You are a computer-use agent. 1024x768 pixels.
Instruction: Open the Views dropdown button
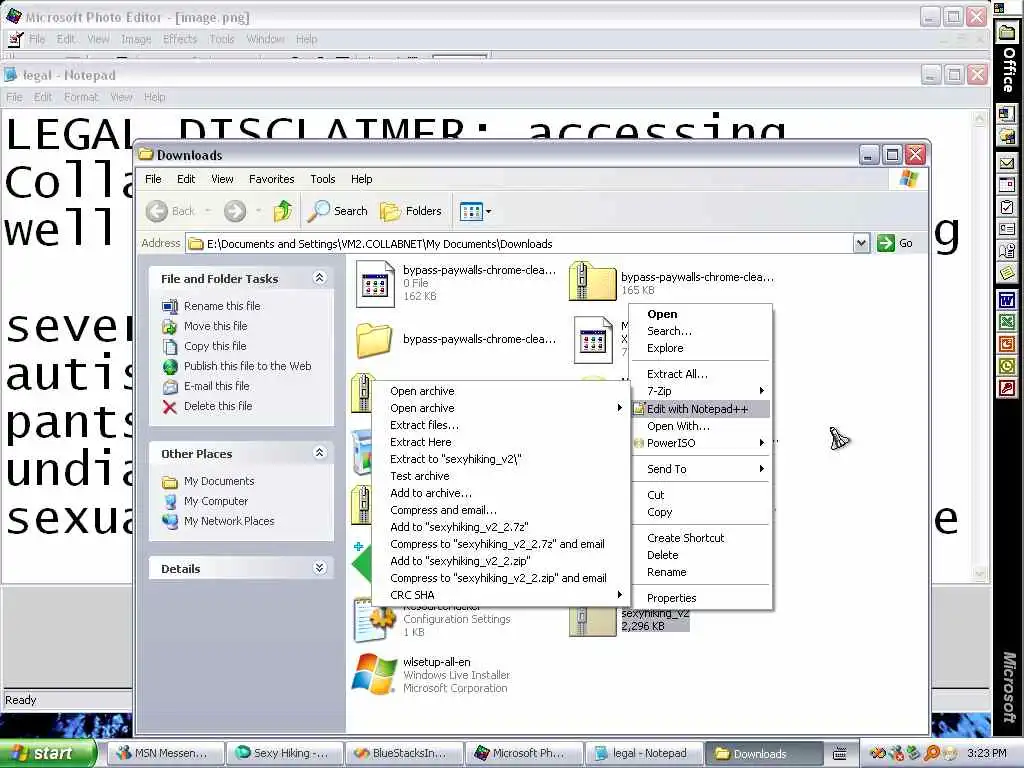[475, 211]
